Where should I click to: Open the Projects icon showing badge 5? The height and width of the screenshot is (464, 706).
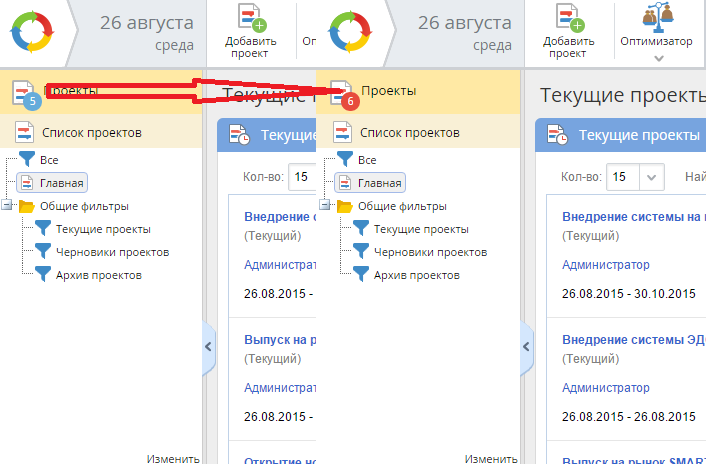[25, 93]
